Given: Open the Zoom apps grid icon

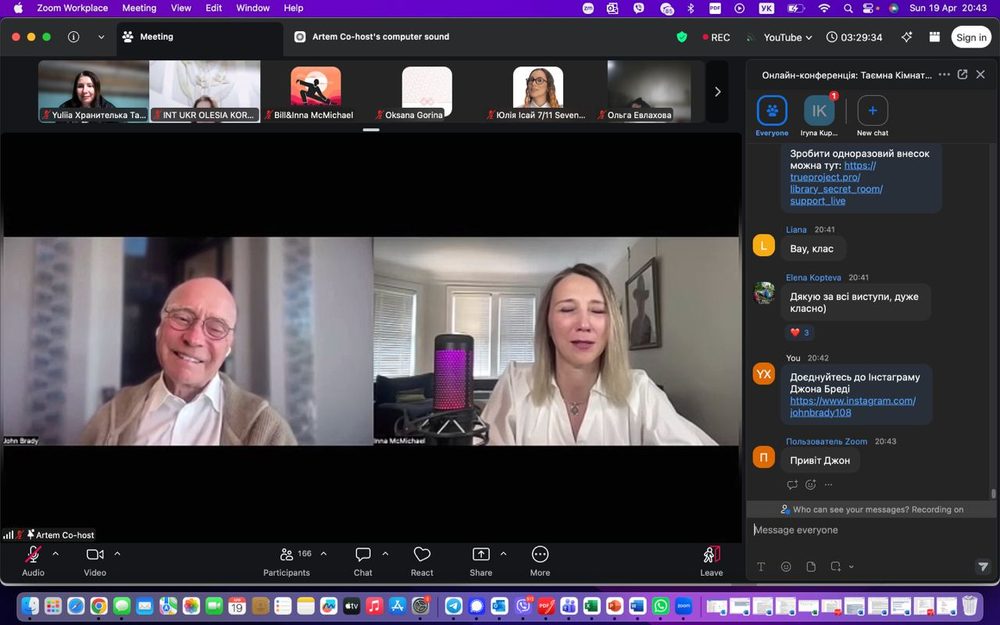Looking at the screenshot, I should click(934, 37).
